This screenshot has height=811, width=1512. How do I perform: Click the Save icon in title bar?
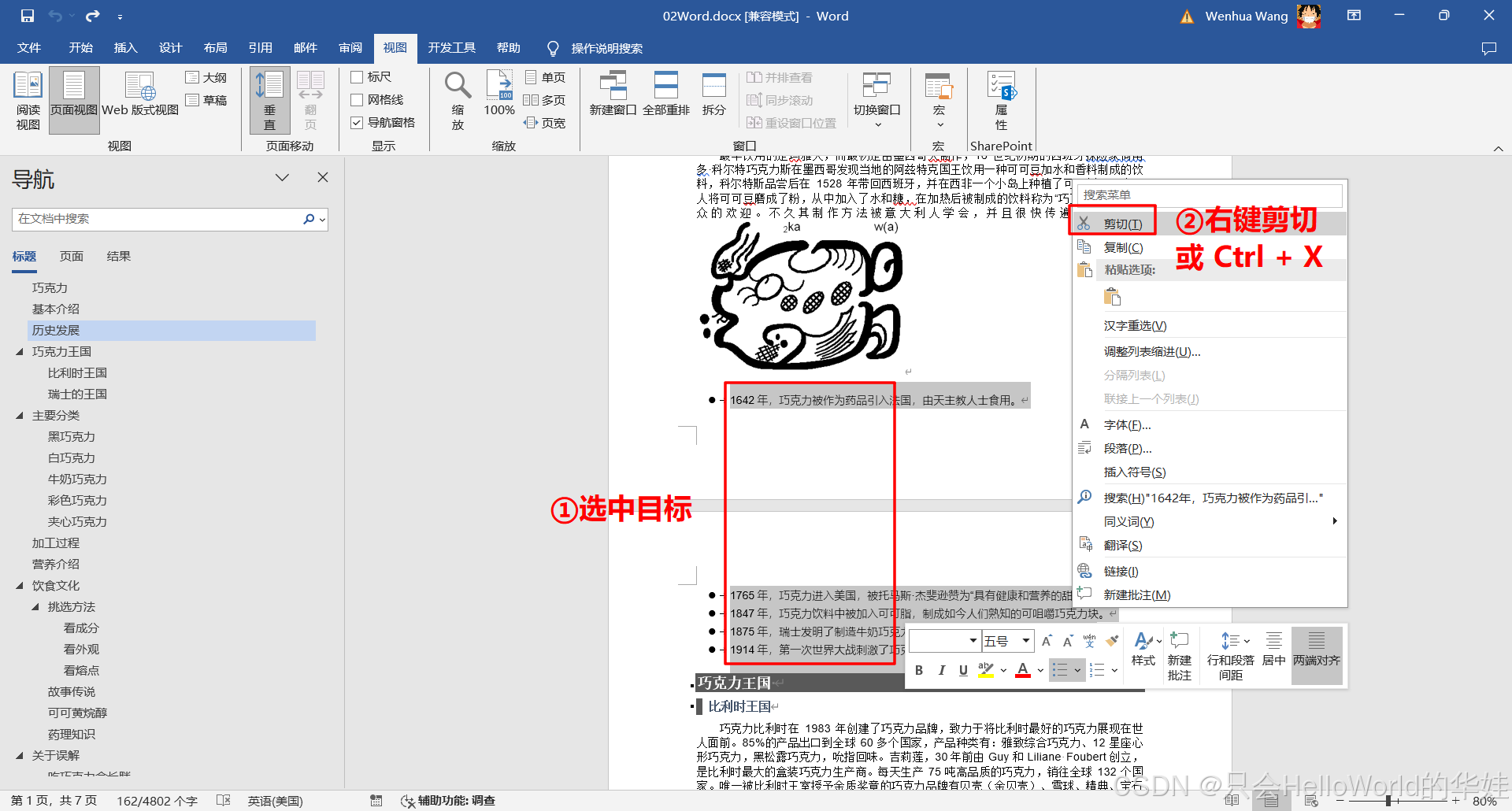pos(27,16)
